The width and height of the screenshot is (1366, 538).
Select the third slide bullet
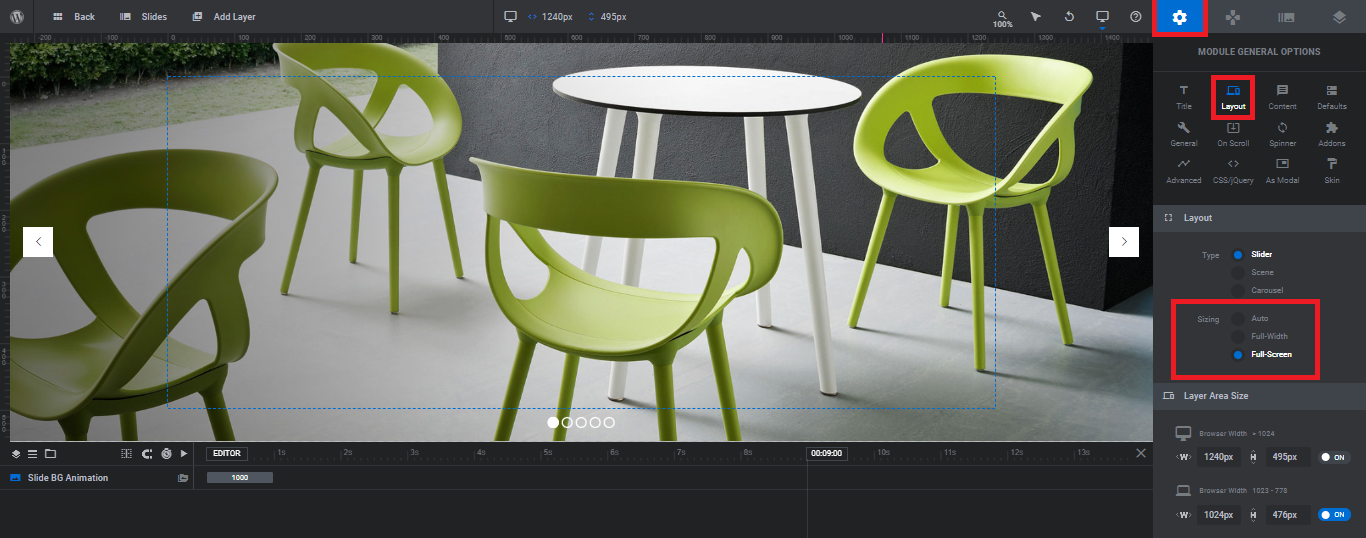point(581,423)
